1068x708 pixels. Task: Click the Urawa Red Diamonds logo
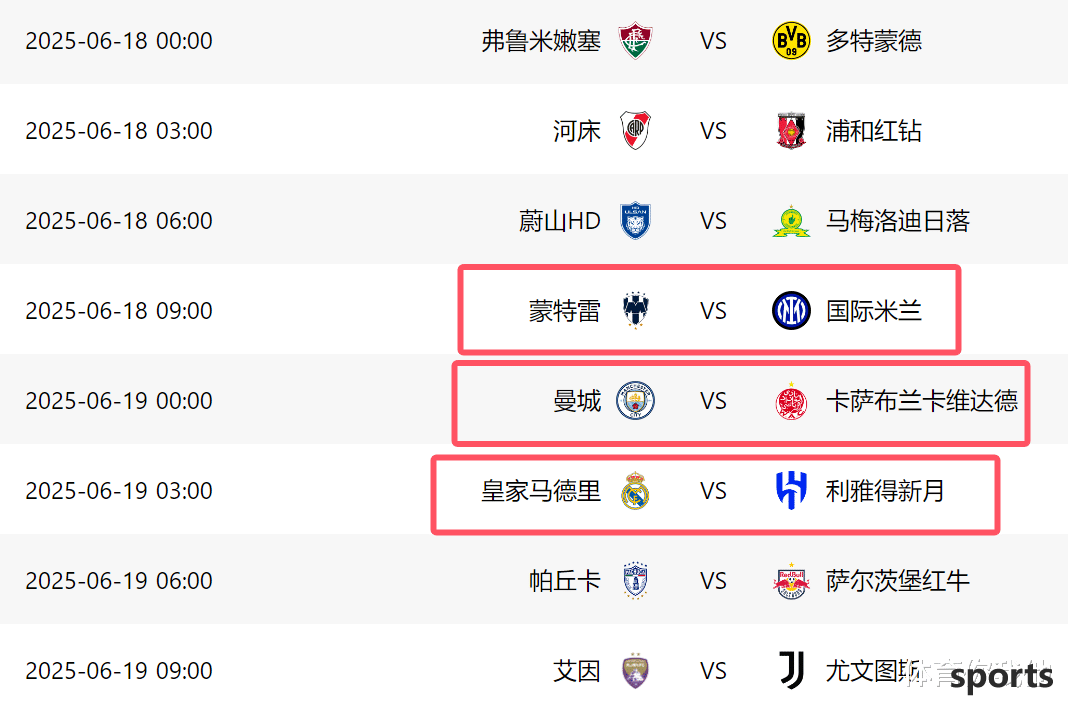[x=791, y=131]
